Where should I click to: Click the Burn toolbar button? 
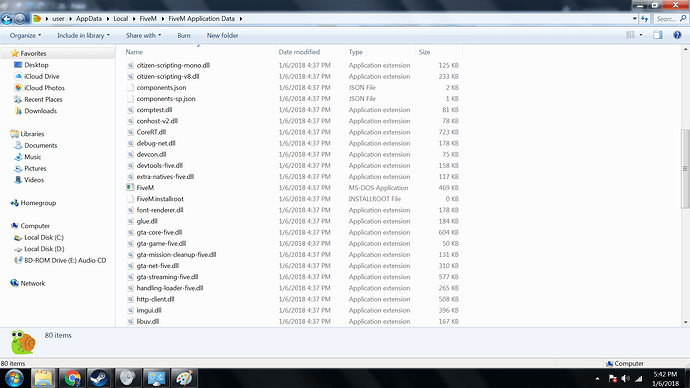point(184,36)
